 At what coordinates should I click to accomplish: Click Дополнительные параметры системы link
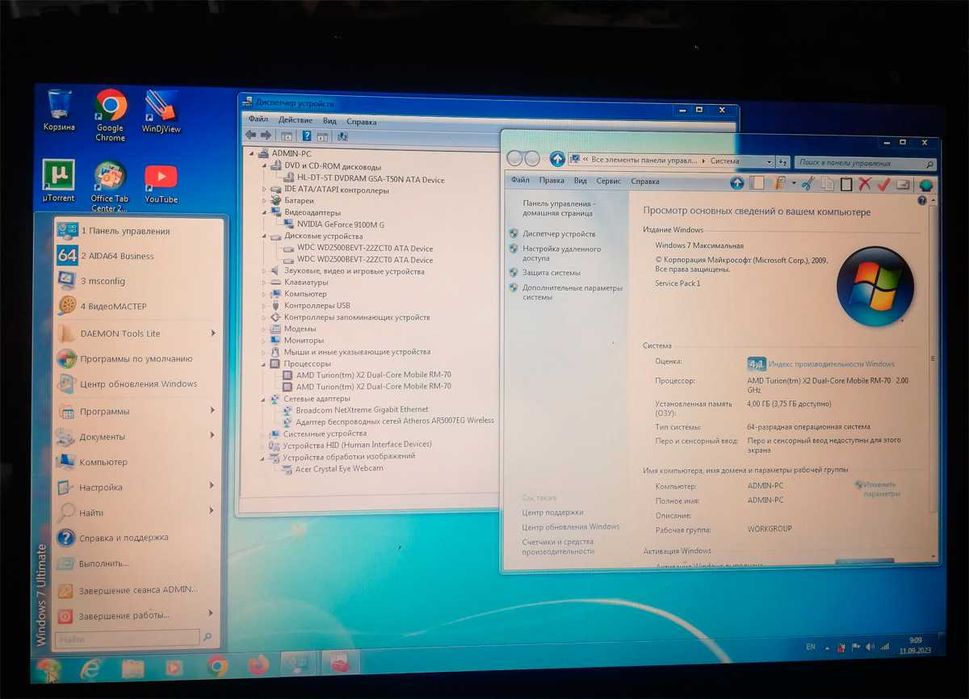572,292
